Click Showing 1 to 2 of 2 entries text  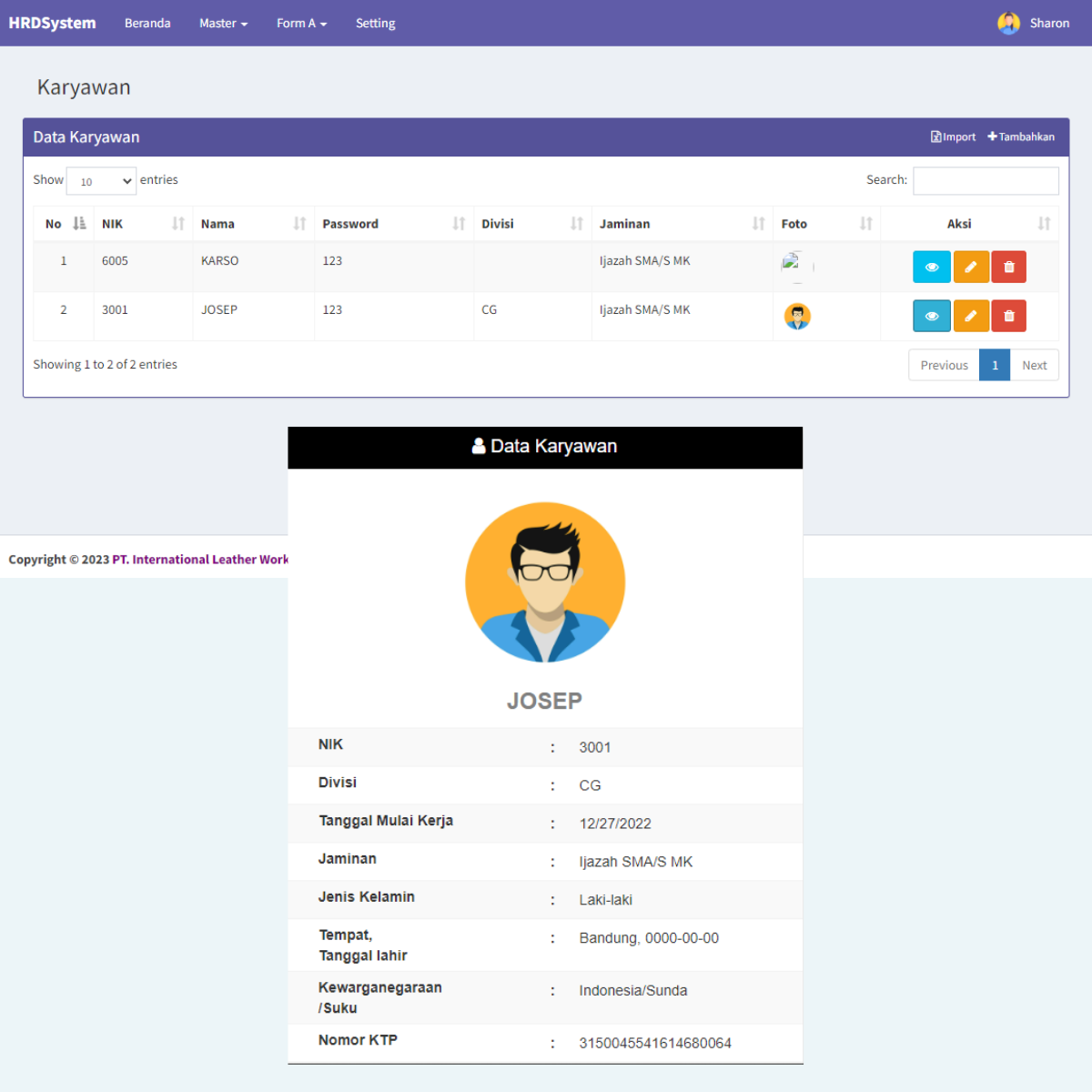click(x=106, y=365)
